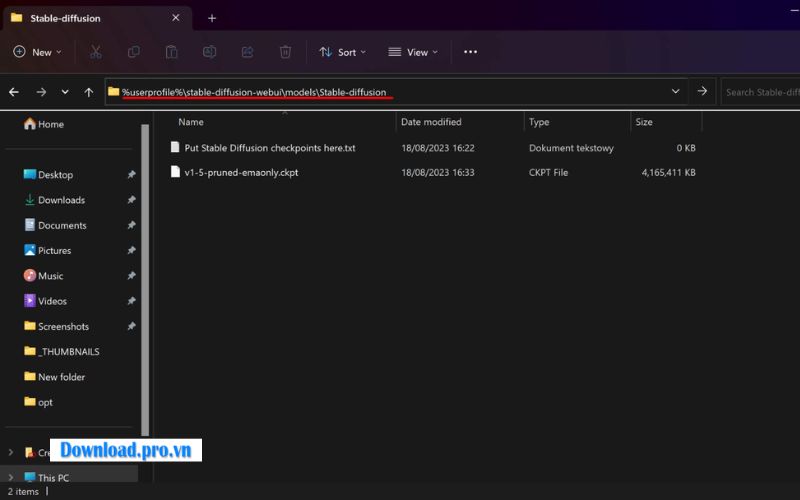Viewport: 800px width, 500px height.
Task: Open Downloads in the sidebar
Action: [54, 200]
